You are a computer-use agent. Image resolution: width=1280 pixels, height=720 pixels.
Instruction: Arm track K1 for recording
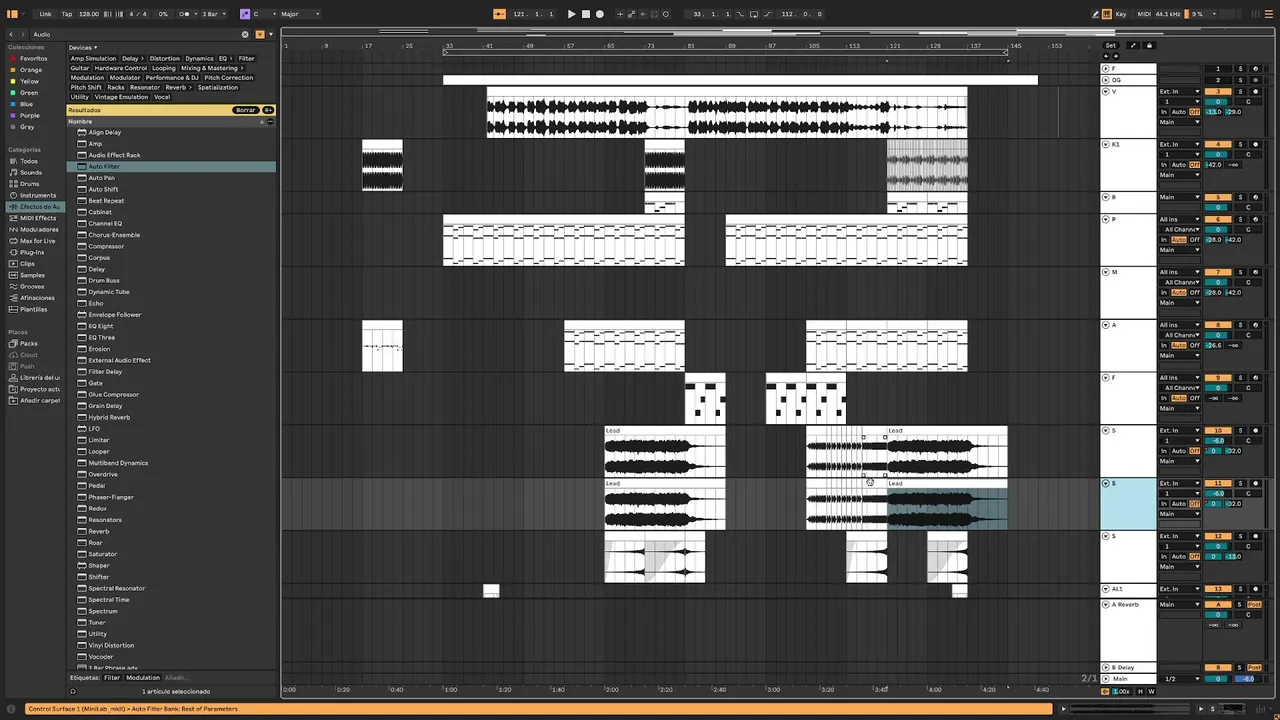(x=1255, y=144)
